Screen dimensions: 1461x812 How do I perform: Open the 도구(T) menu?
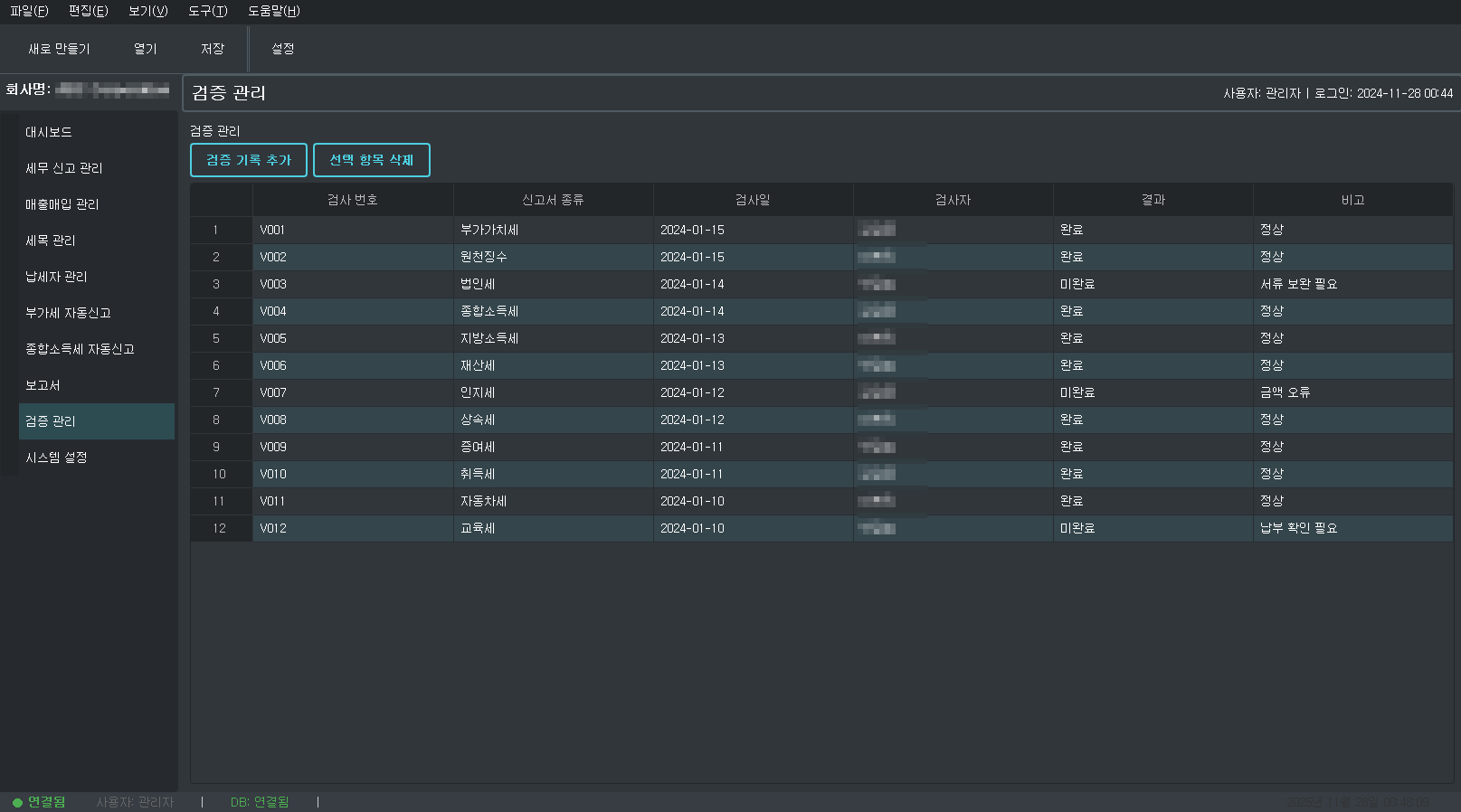[207, 11]
